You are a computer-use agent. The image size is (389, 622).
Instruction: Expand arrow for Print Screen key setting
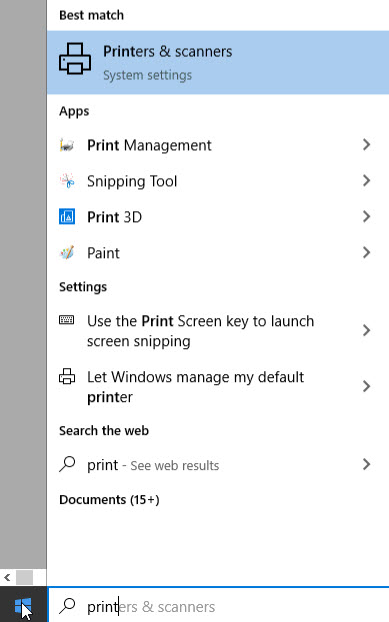[x=366, y=330]
